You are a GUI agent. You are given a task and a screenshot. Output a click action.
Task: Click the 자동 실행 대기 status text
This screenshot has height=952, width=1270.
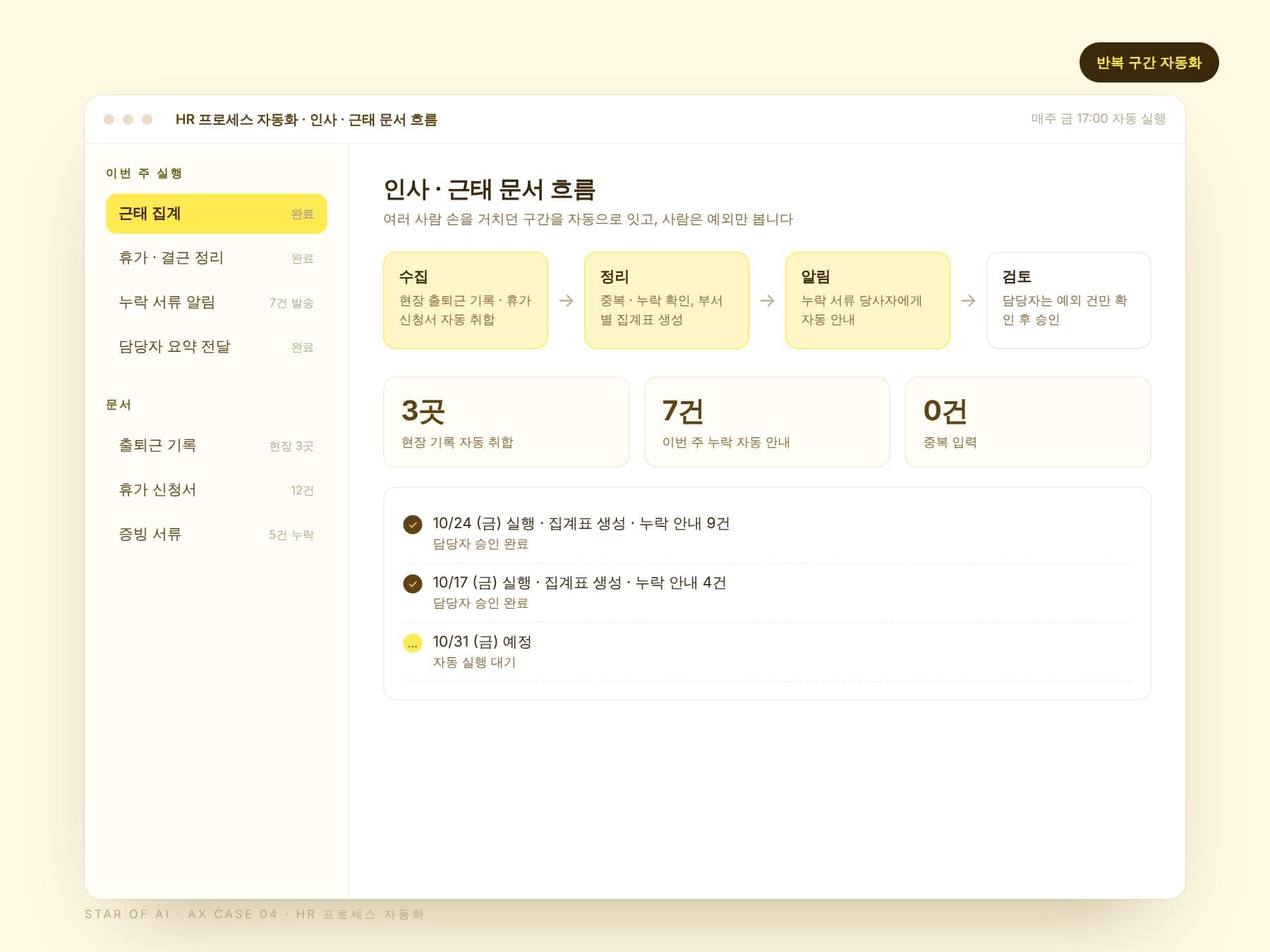(x=474, y=662)
